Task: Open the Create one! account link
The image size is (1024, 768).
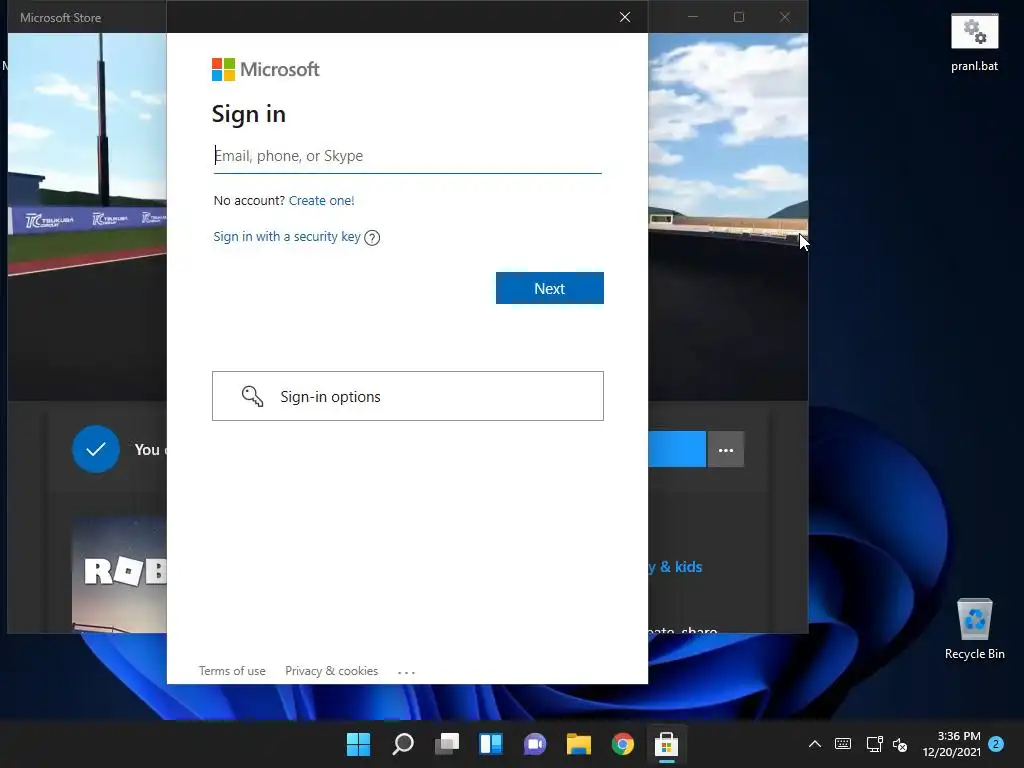Action: coord(321,200)
